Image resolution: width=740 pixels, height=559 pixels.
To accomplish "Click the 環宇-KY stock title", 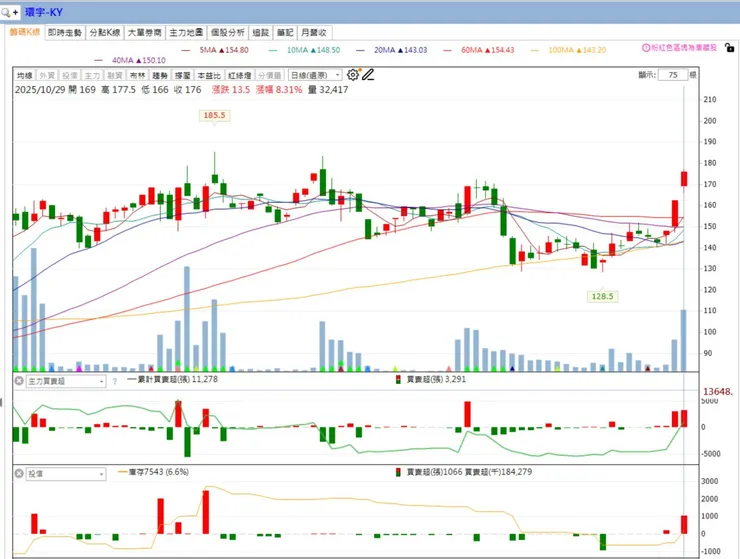I will pyautogui.click(x=44, y=12).
